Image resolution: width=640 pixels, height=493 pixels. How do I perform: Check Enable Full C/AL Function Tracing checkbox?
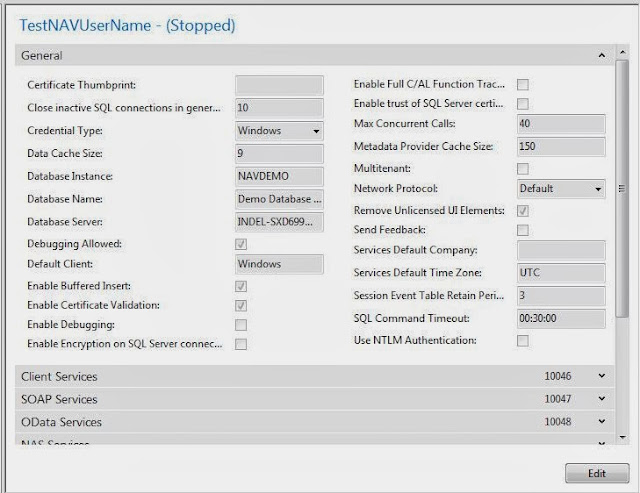(523, 84)
